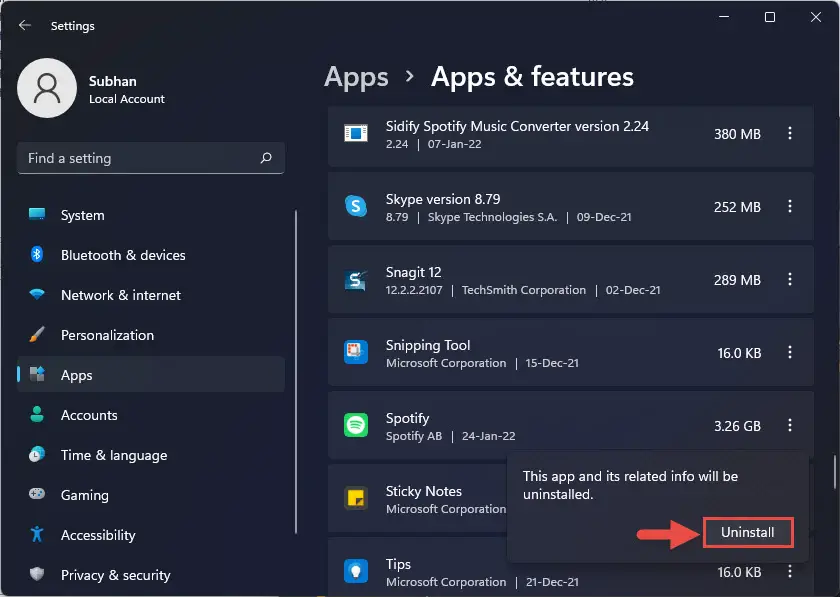
Task: Maximize the Settings window
Action: (x=770, y=17)
